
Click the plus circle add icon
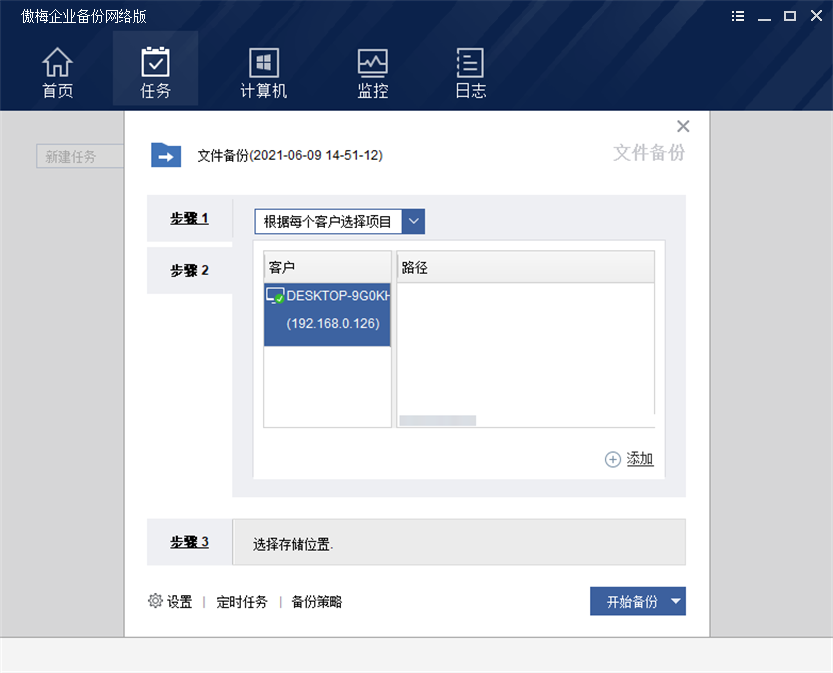613,459
